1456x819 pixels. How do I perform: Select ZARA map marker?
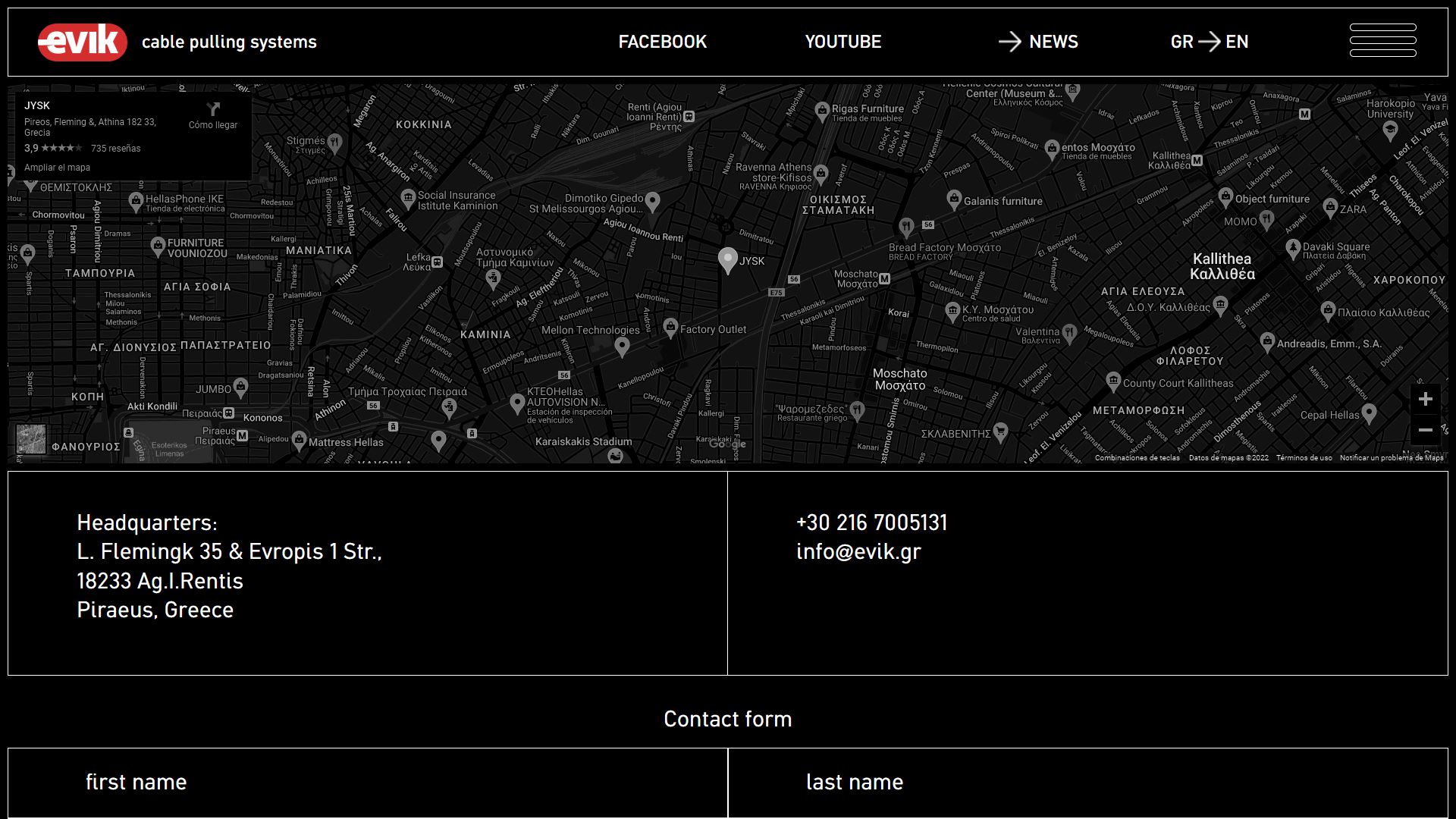1329,208
